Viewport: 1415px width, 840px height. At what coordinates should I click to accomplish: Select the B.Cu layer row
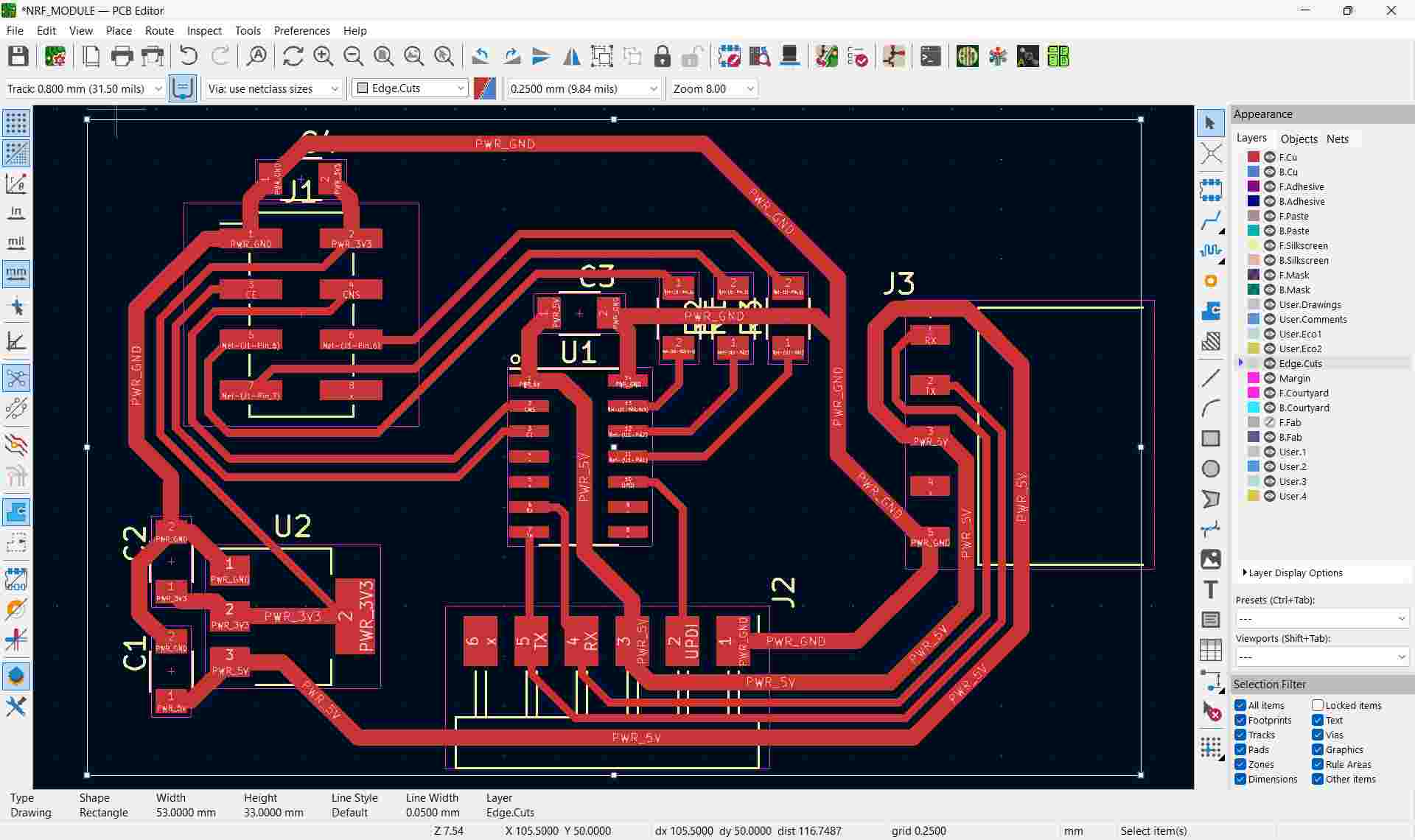point(1288,172)
